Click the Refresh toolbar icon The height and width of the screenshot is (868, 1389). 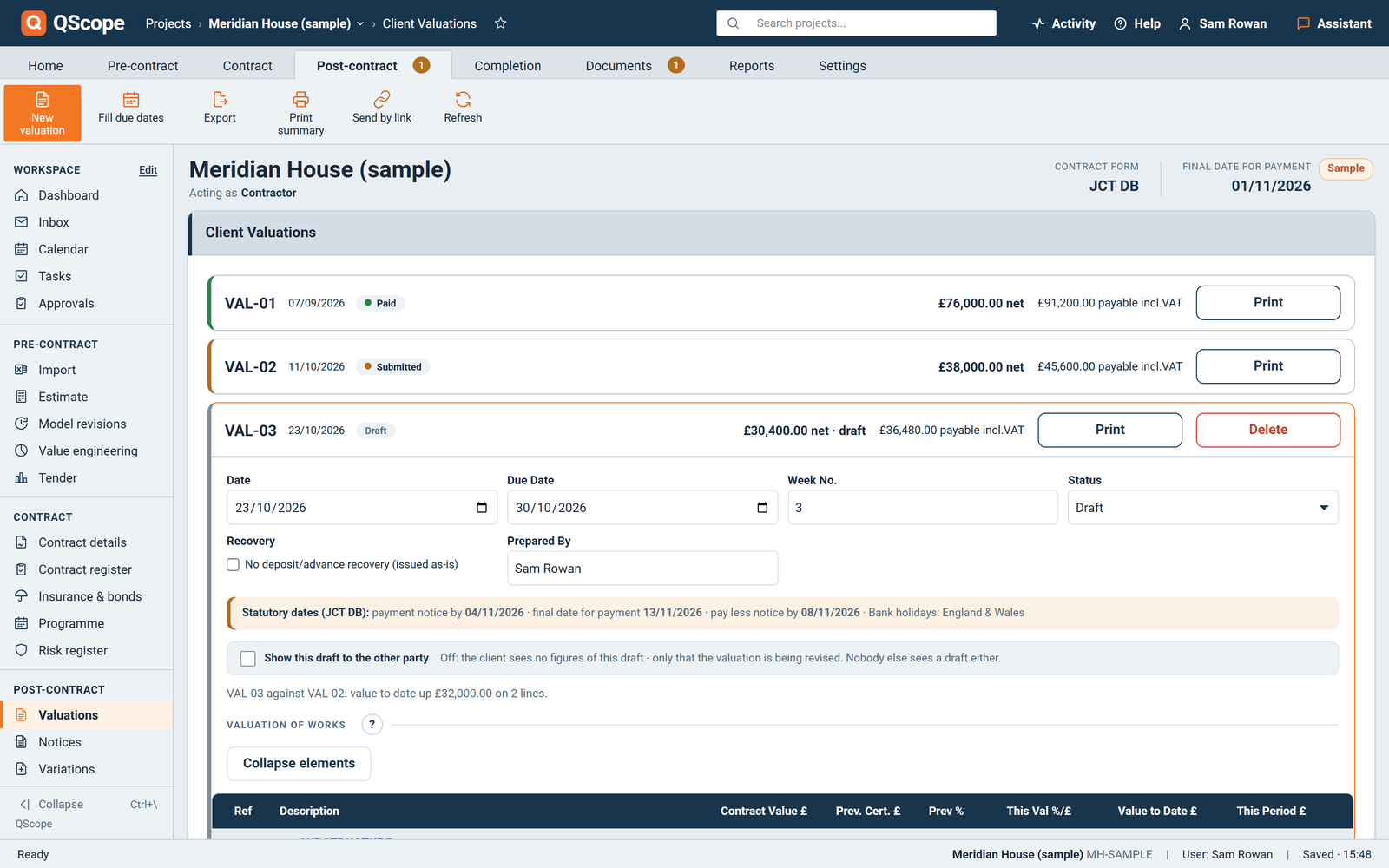click(463, 100)
